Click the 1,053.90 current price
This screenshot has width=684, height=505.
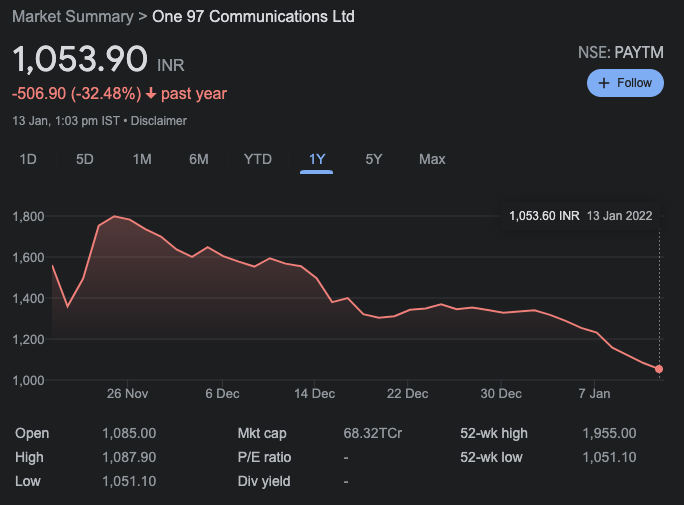80,59
